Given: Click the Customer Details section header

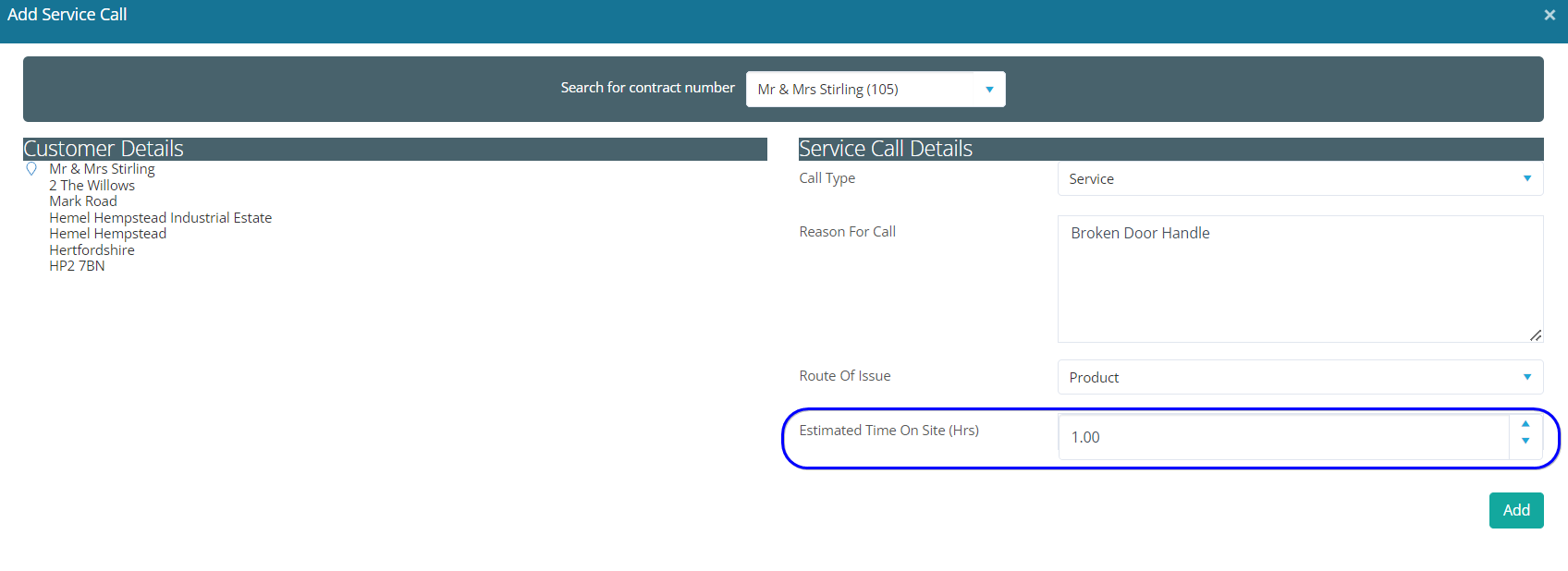Looking at the screenshot, I should pyautogui.click(x=104, y=149).
